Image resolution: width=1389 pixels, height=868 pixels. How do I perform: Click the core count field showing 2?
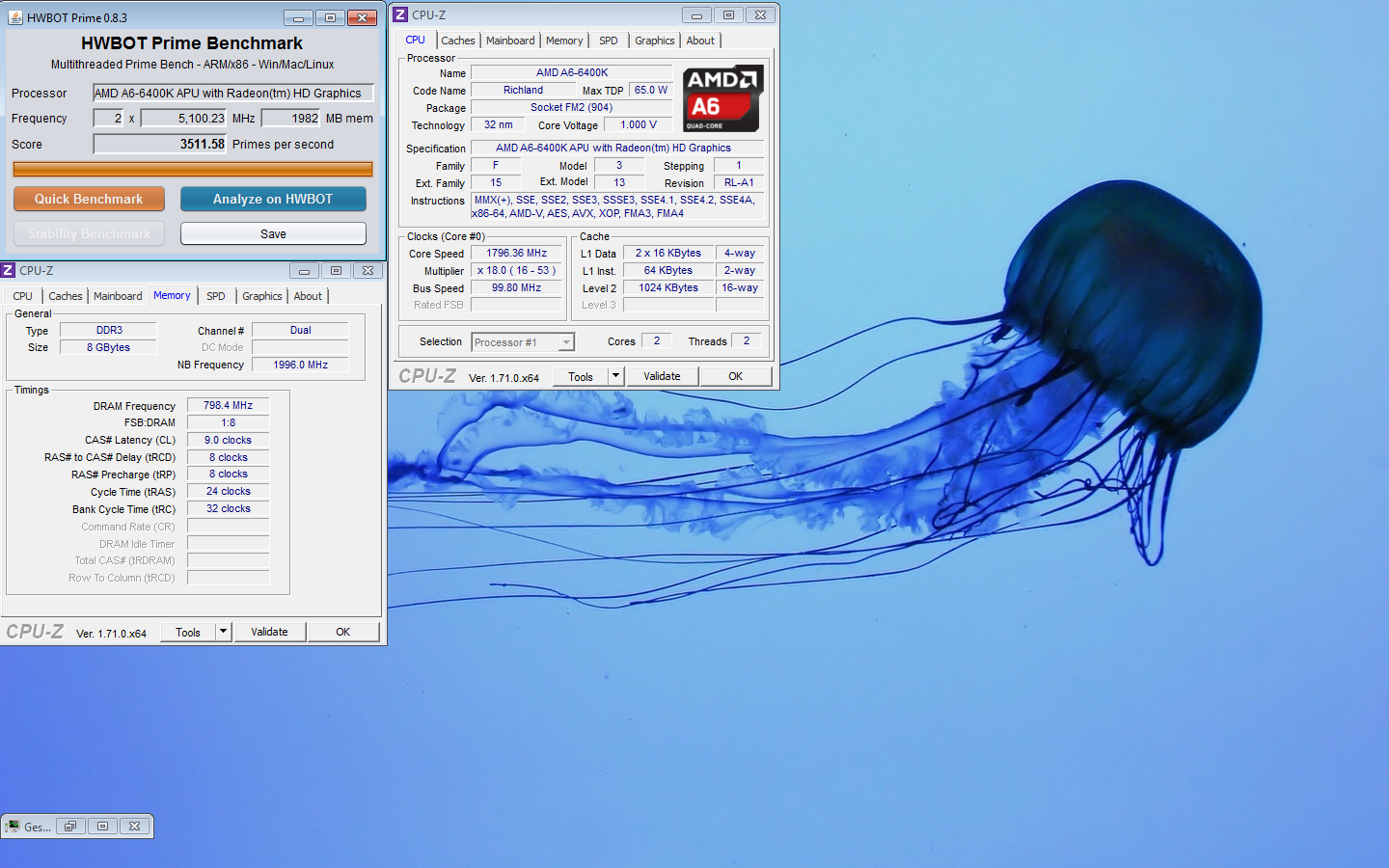pos(108,118)
